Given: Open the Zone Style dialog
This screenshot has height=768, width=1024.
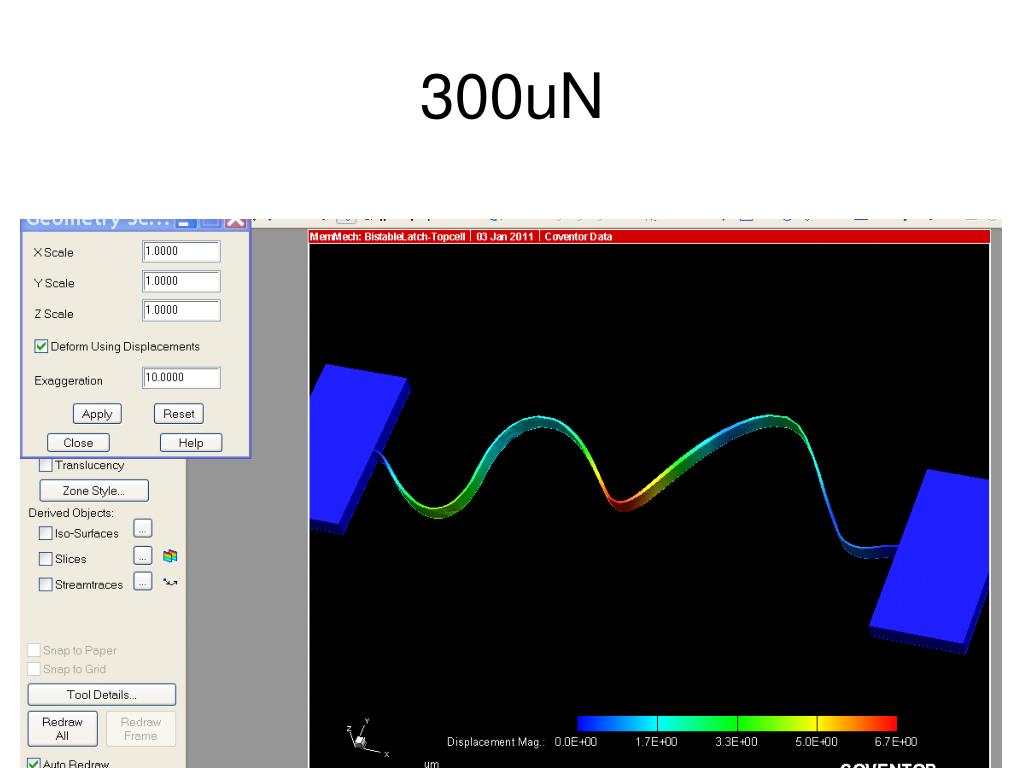Looking at the screenshot, I should coord(94,490).
